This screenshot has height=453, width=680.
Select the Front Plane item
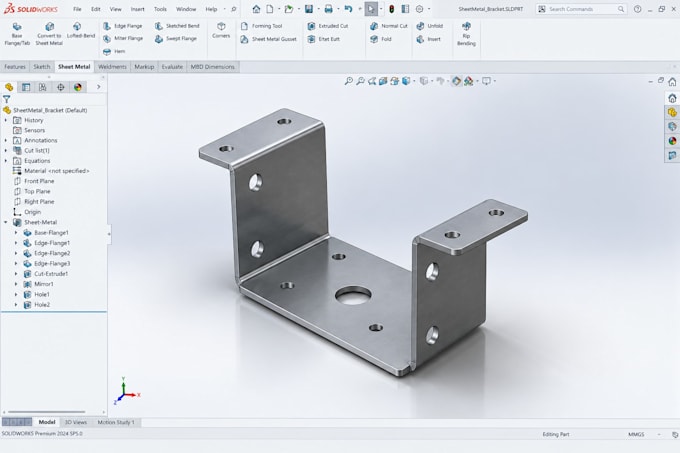pos(34,181)
